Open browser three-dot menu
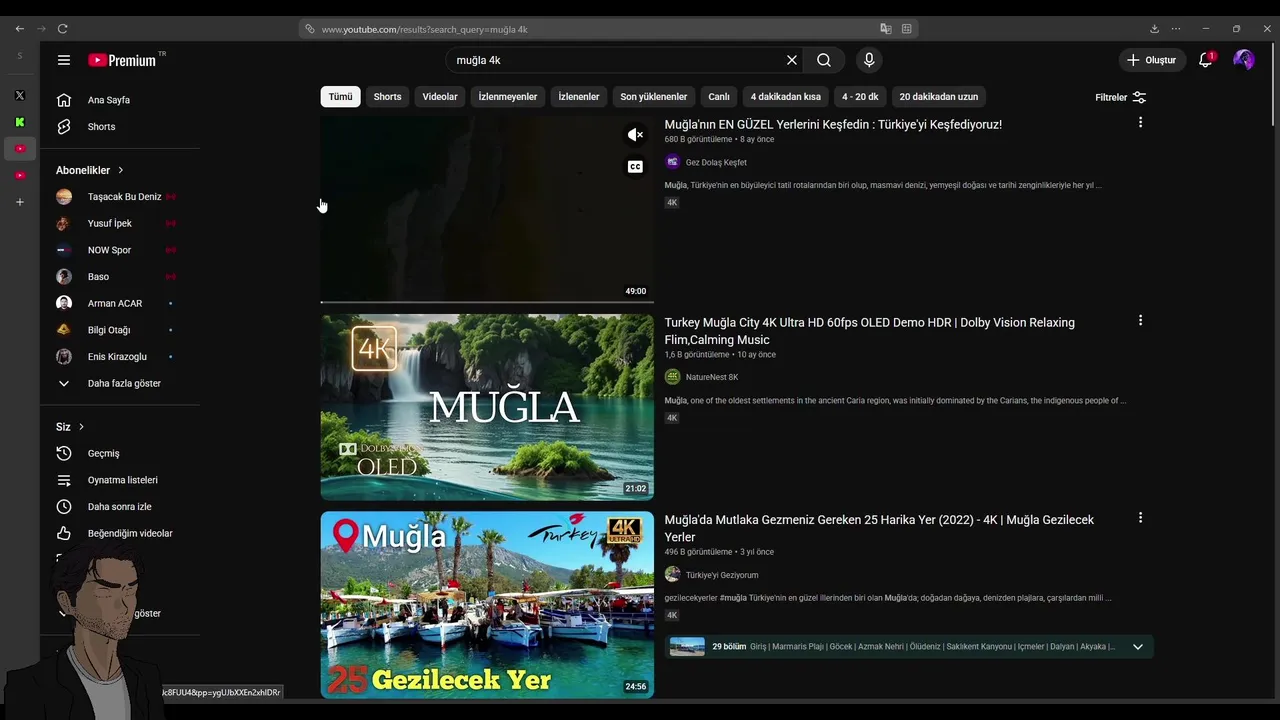This screenshot has height=720, width=1280. coord(1176,29)
